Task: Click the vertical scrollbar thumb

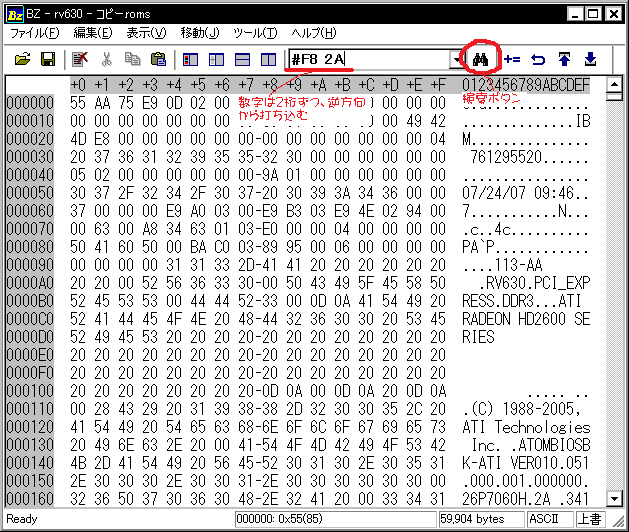Action: click(x=614, y=96)
